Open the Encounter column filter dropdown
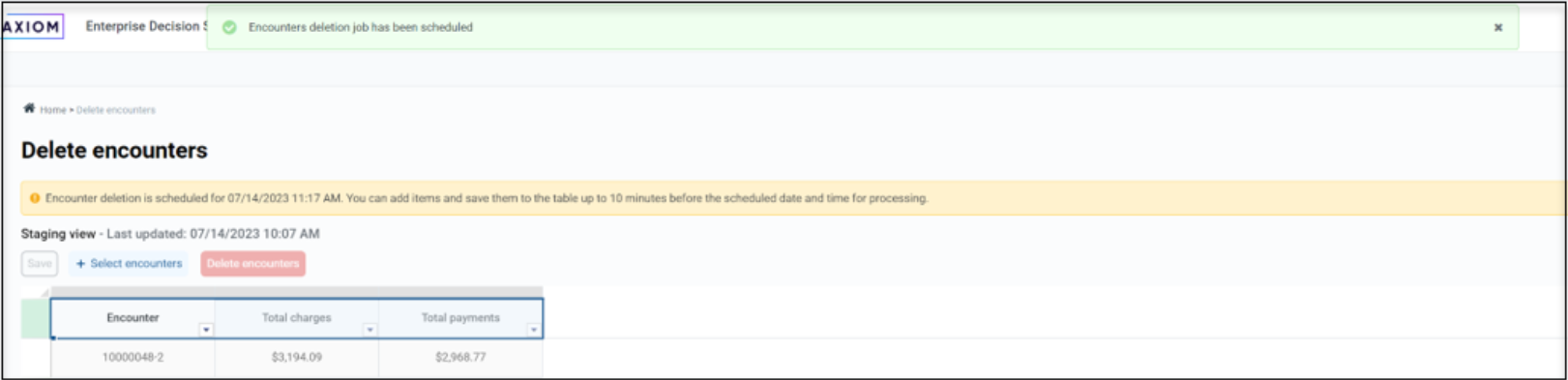The image size is (1568, 380). click(x=206, y=330)
